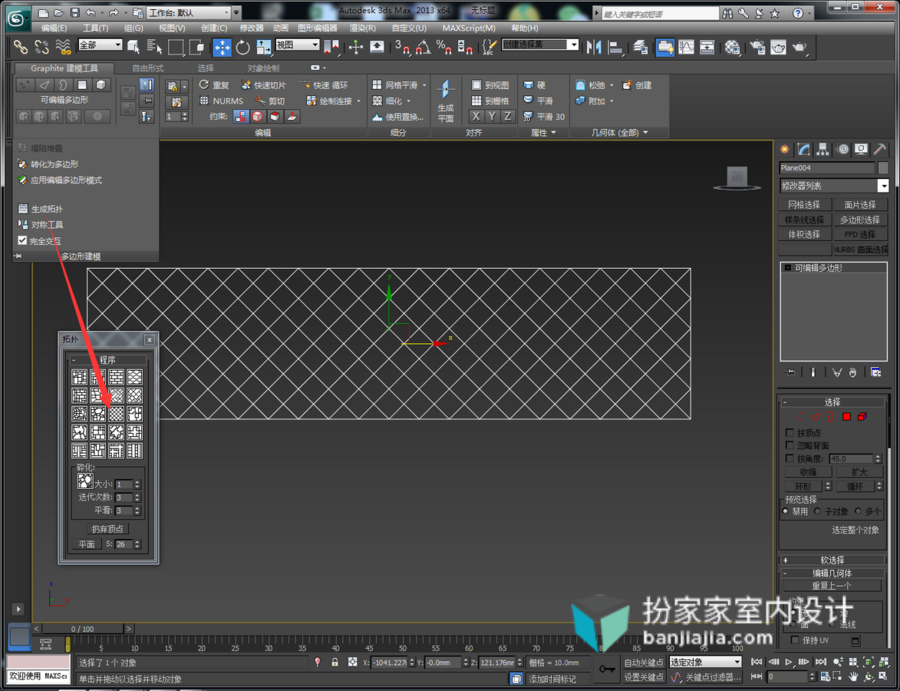The width and height of the screenshot is (900, 691).
Task: Expand the 几何体 (全部) ribbon dropdown
Action: point(619,133)
